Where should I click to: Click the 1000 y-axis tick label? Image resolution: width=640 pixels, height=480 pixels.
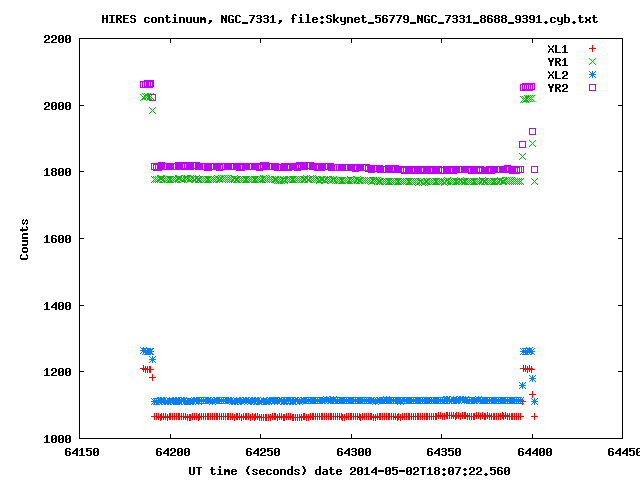click(57, 439)
